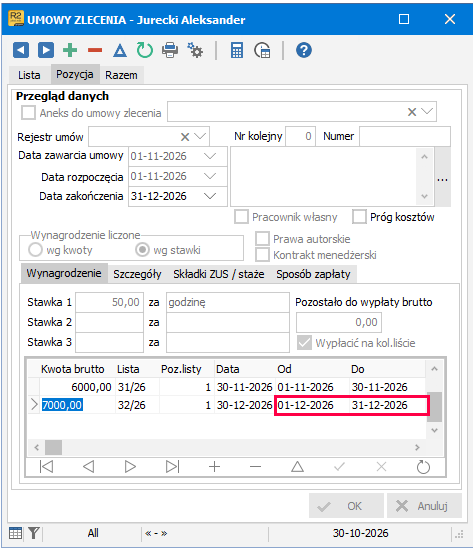Jump to last row in payments grid navigator
Screen dimensions: 473x556
173,467
